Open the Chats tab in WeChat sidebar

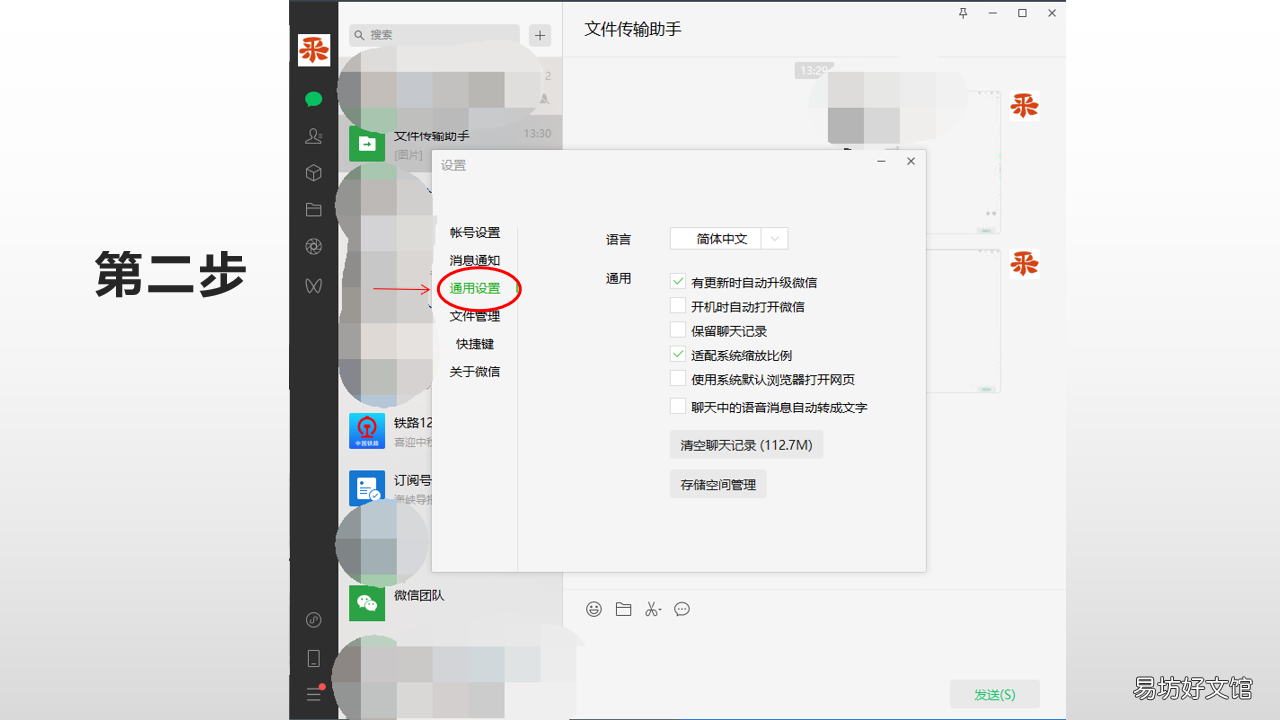click(314, 99)
